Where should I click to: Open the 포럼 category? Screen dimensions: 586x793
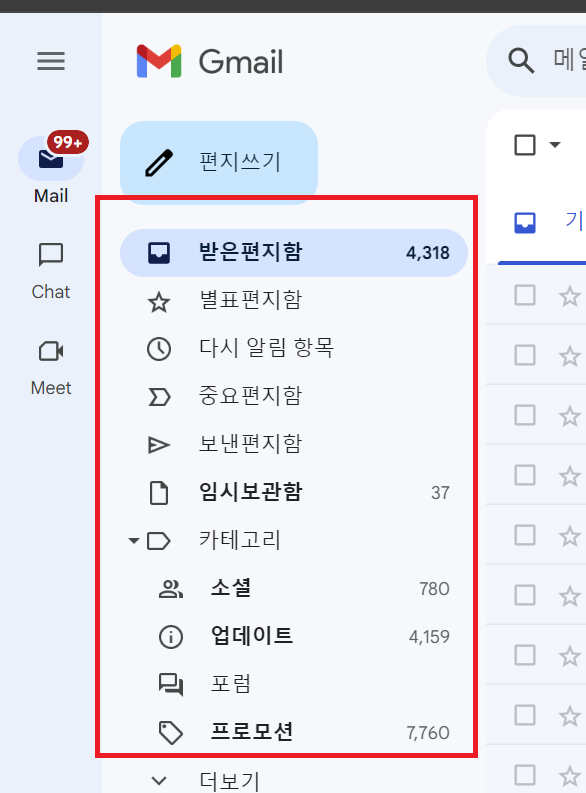coord(294,684)
